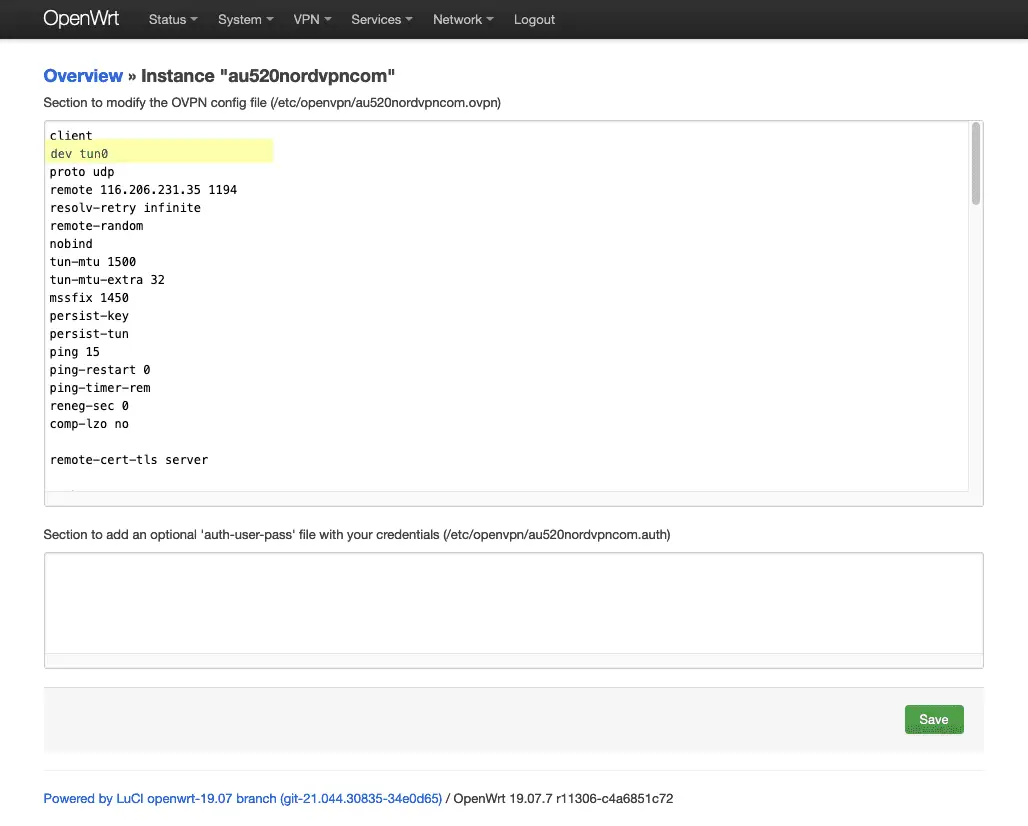Click the 'remote-cert-tls server' line

click(x=128, y=460)
